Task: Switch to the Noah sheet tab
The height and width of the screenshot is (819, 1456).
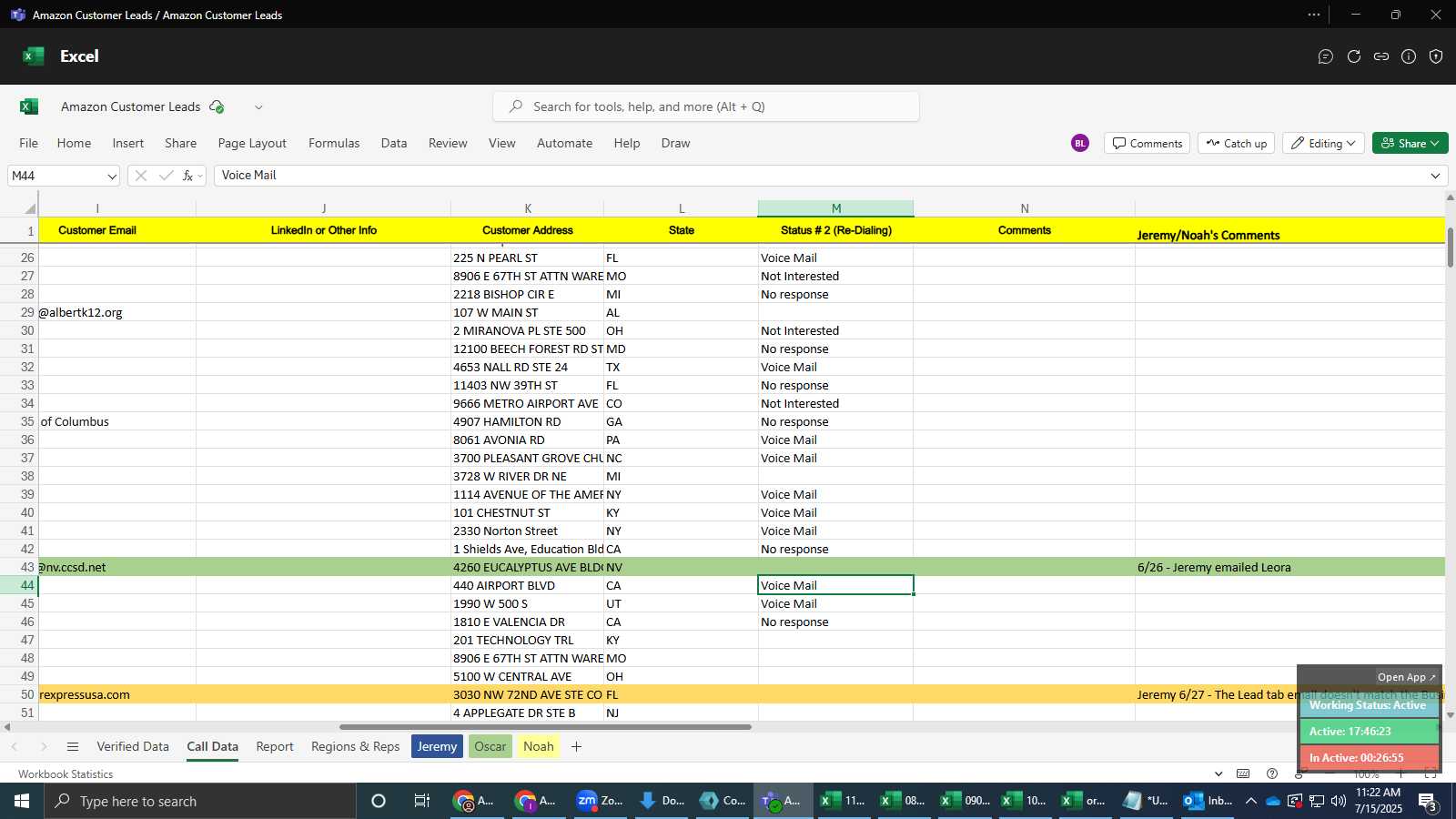Action: pyautogui.click(x=539, y=747)
